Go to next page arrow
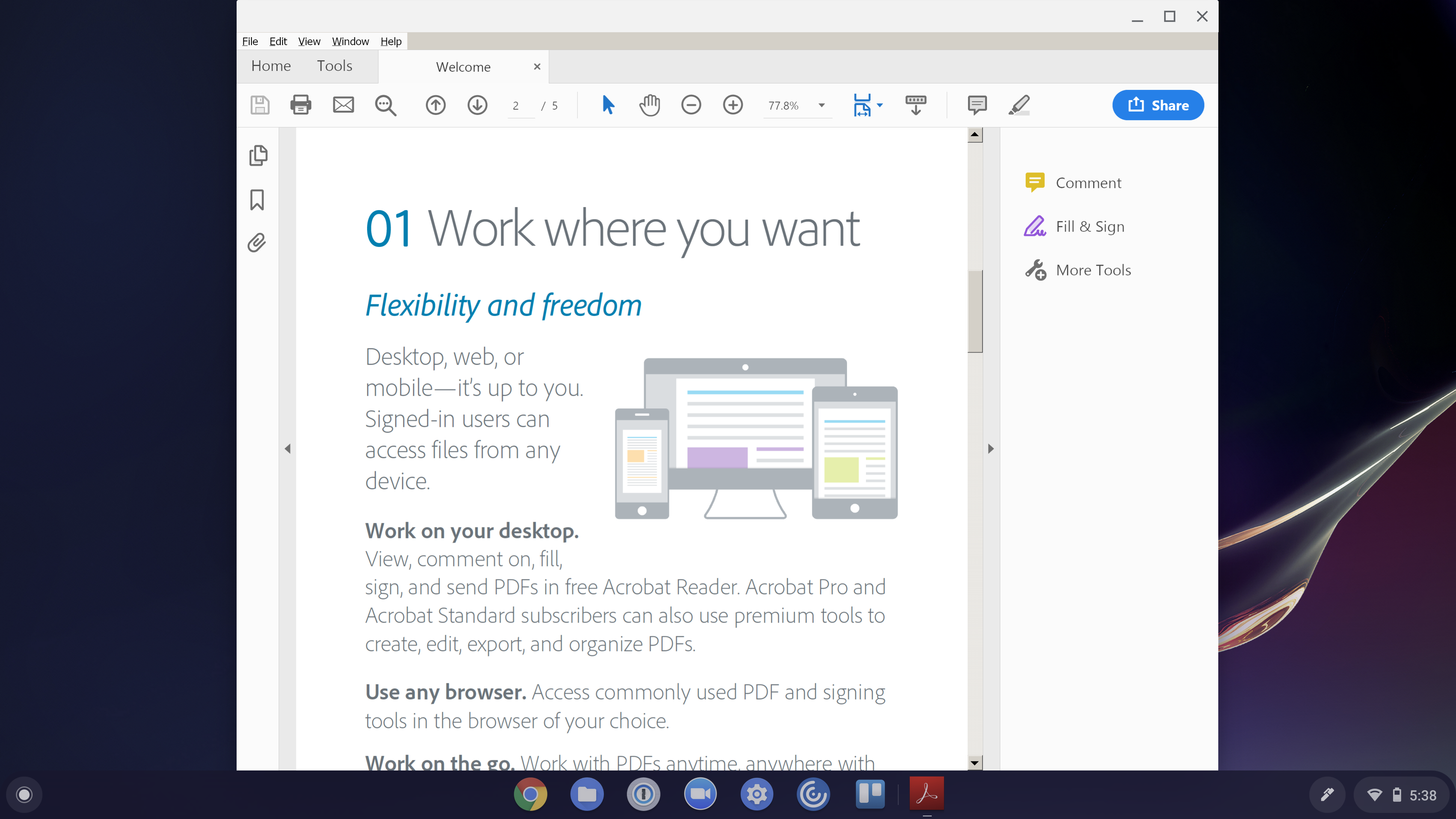This screenshot has width=1456, height=819. click(x=478, y=105)
